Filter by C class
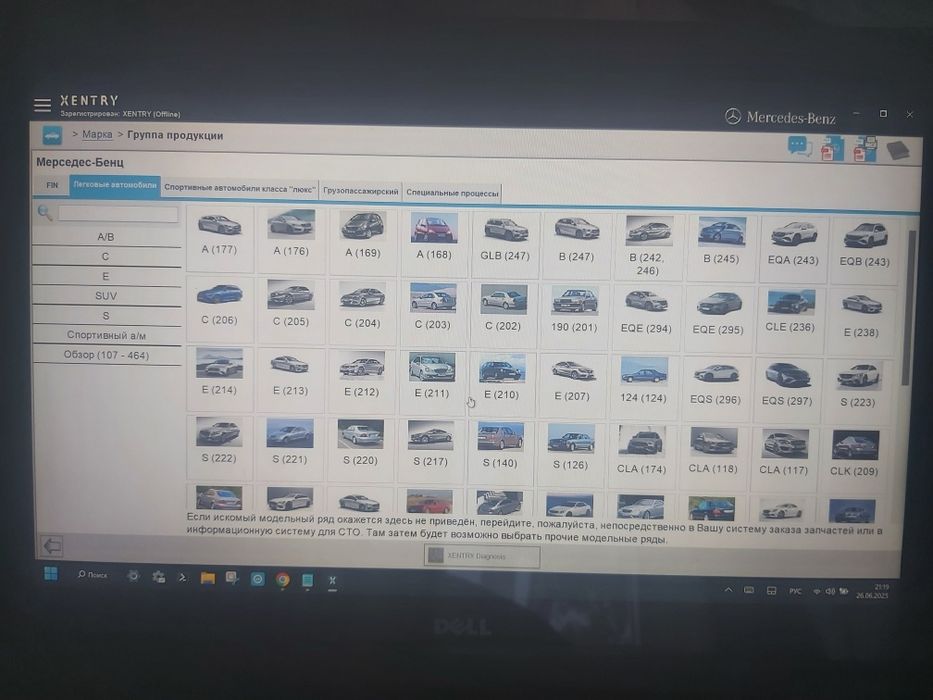Image resolution: width=933 pixels, height=700 pixels. 106,257
